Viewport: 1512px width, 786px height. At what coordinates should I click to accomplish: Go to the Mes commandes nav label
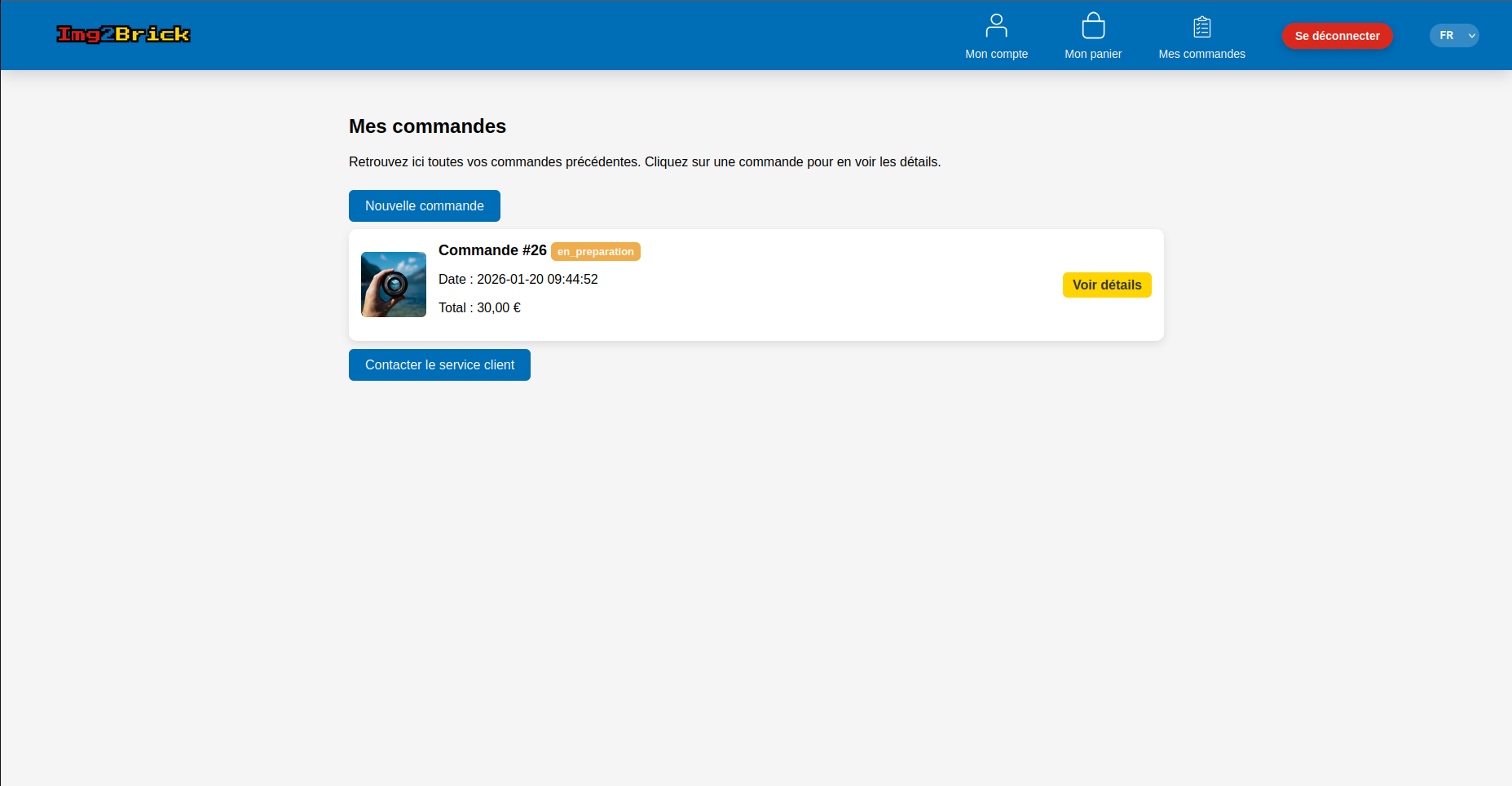(1201, 54)
